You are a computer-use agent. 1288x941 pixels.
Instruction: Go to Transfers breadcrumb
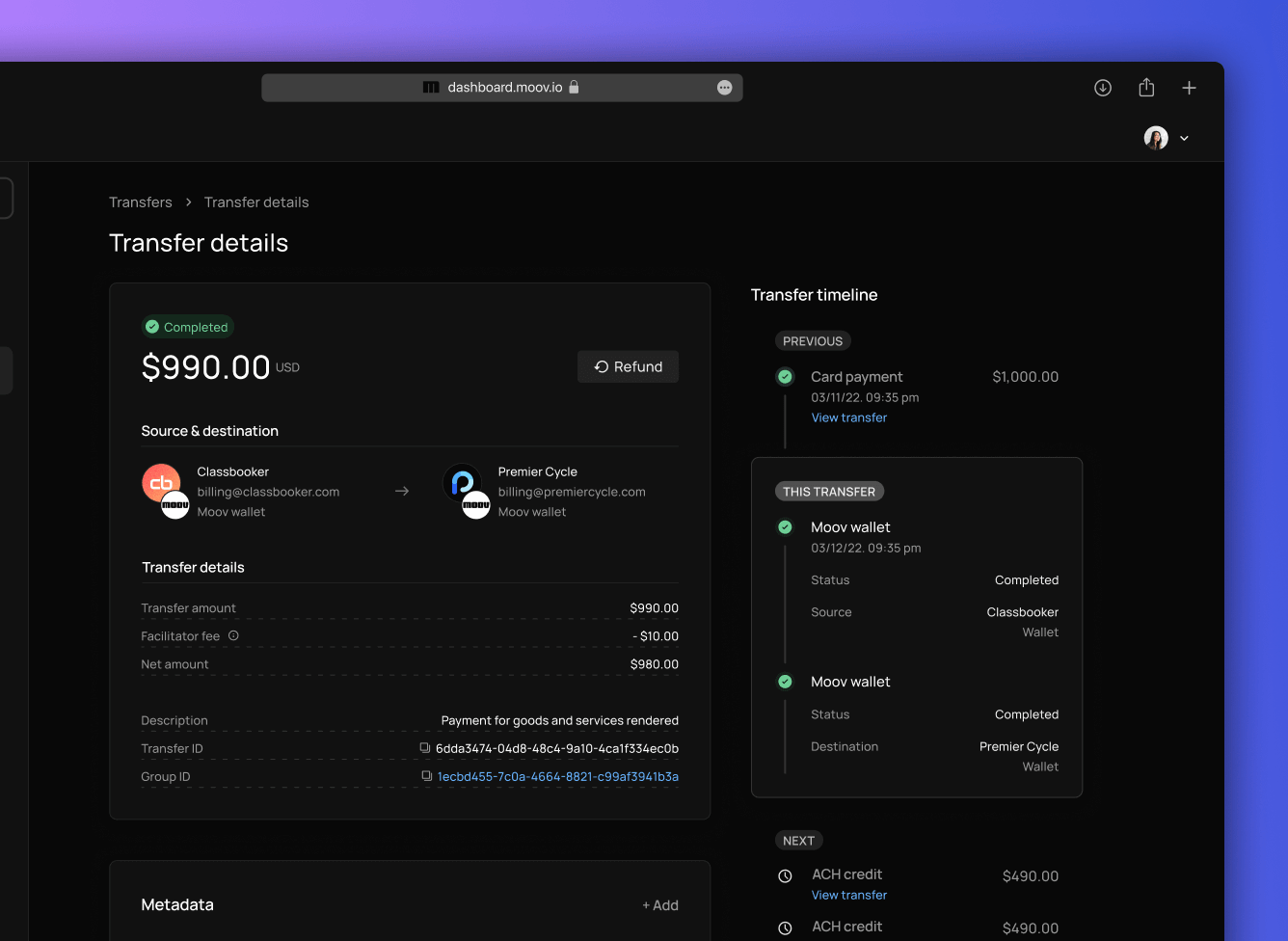click(x=141, y=202)
